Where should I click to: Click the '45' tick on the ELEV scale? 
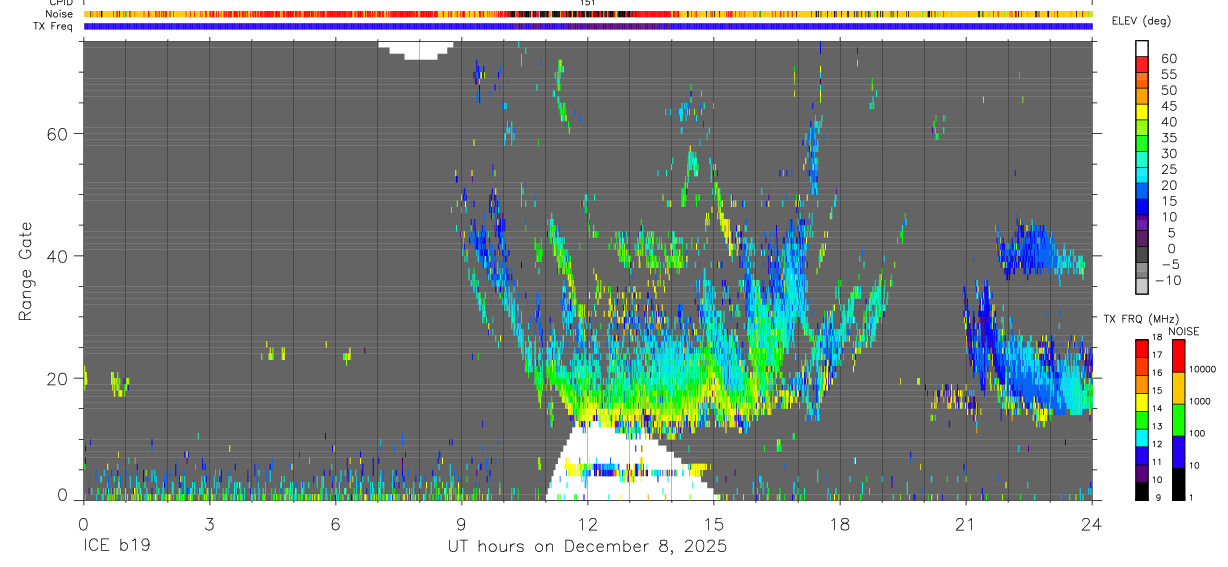[x=1167, y=106]
